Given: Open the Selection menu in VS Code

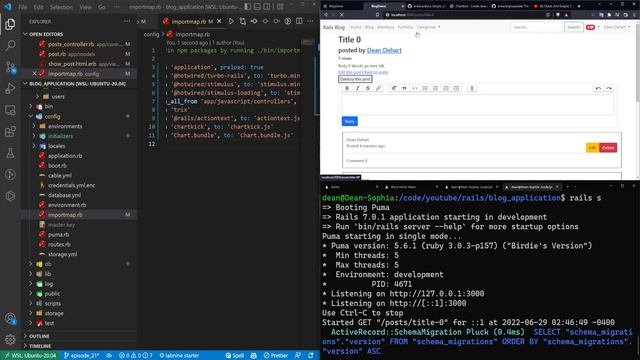Looking at the screenshot, I should pyautogui.click(x=61, y=7).
